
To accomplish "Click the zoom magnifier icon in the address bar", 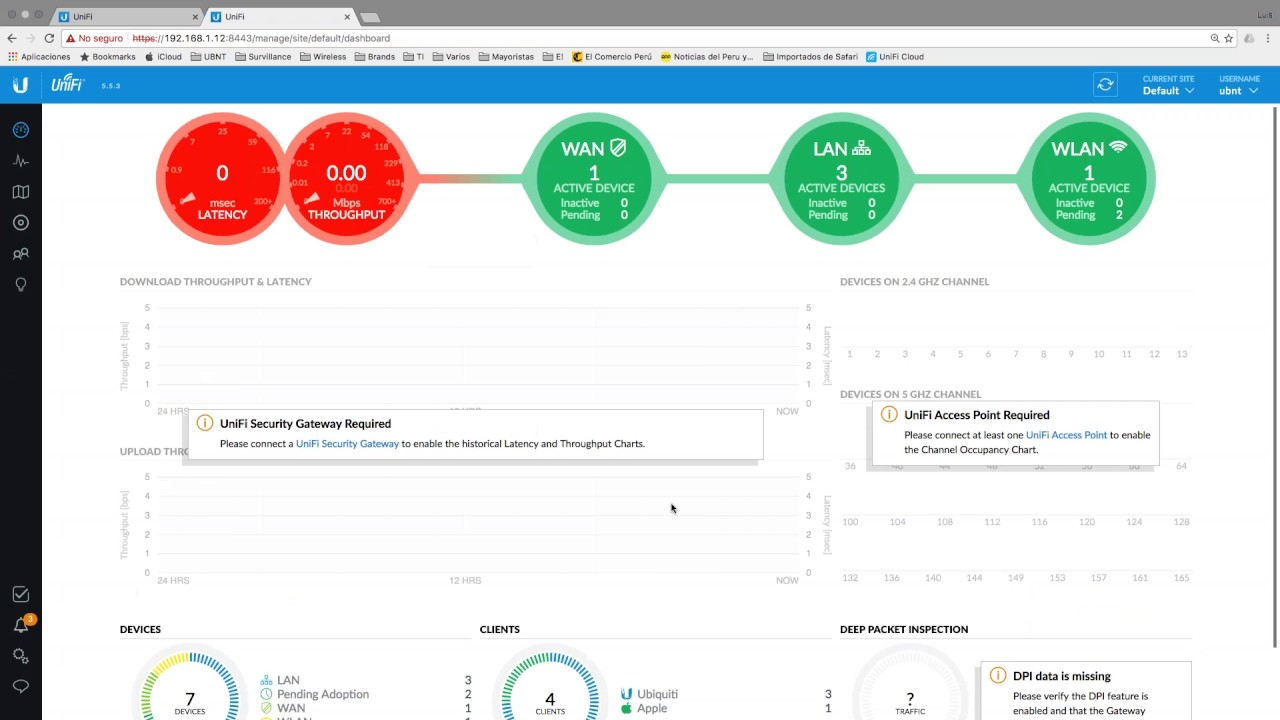I will coord(1215,38).
